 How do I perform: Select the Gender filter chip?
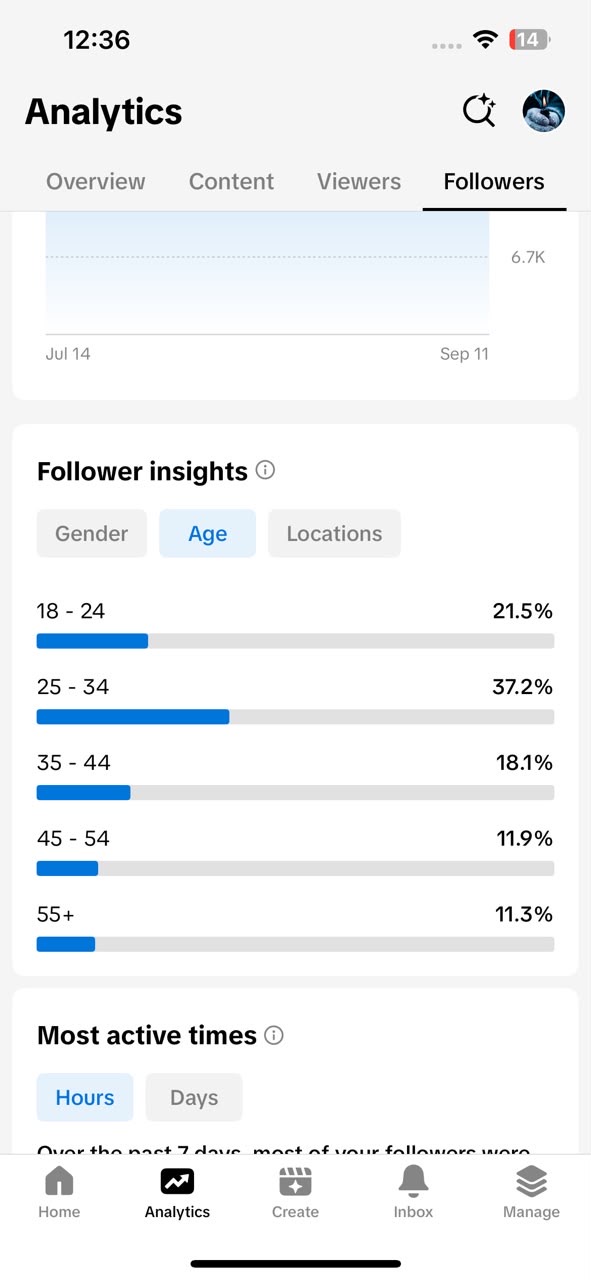[92, 533]
